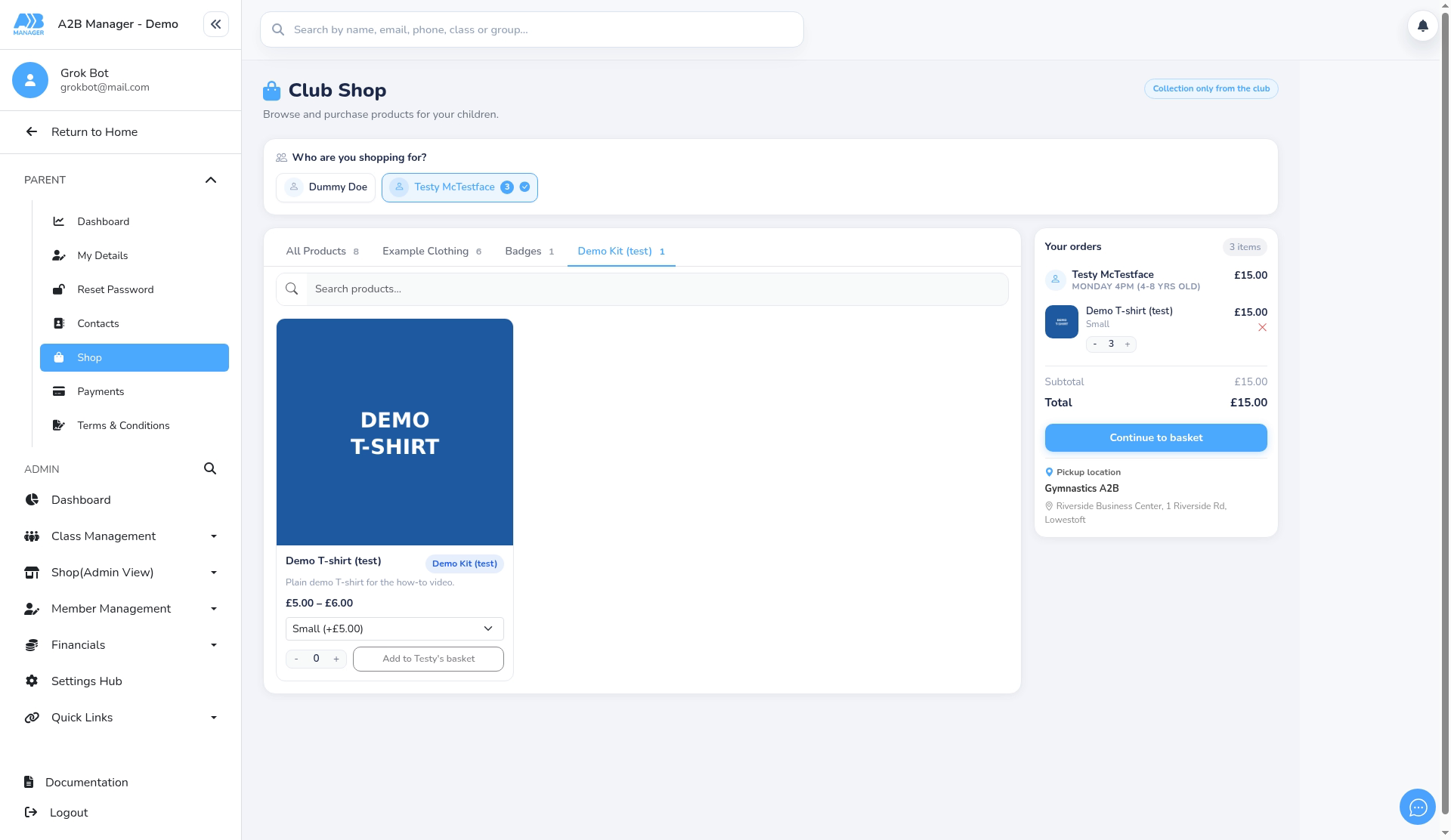Decrease the order quantity of 3
The width and height of the screenshot is (1451, 840).
[1095, 344]
